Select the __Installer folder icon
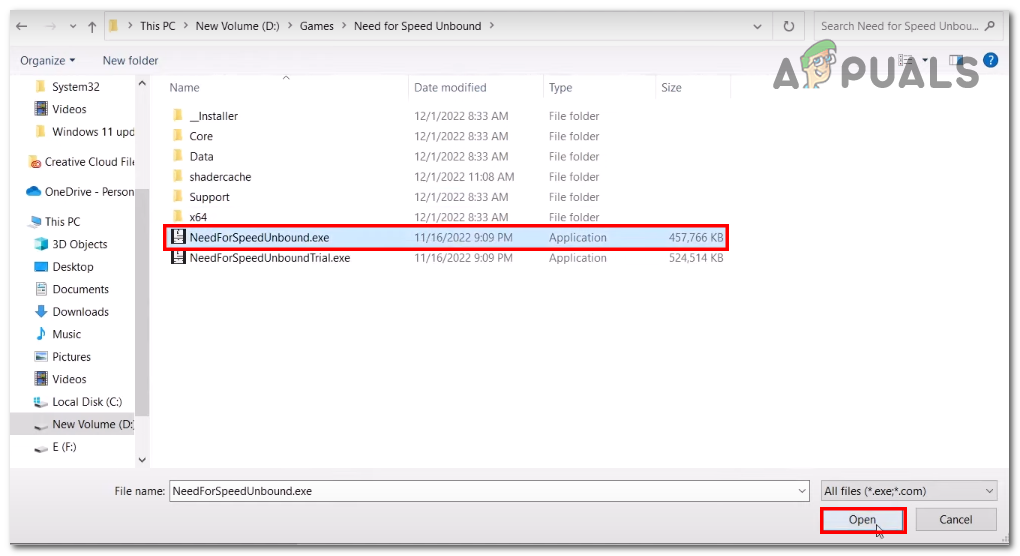Viewport: 1020px width, 556px height. click(178, 116)
